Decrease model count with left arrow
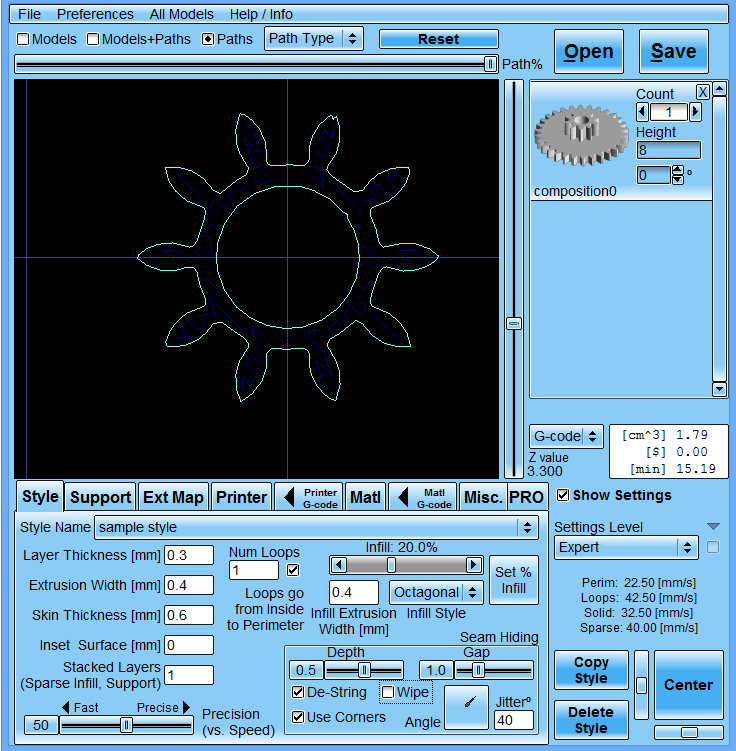The image size is (736, 751). [x=642, y=112]
